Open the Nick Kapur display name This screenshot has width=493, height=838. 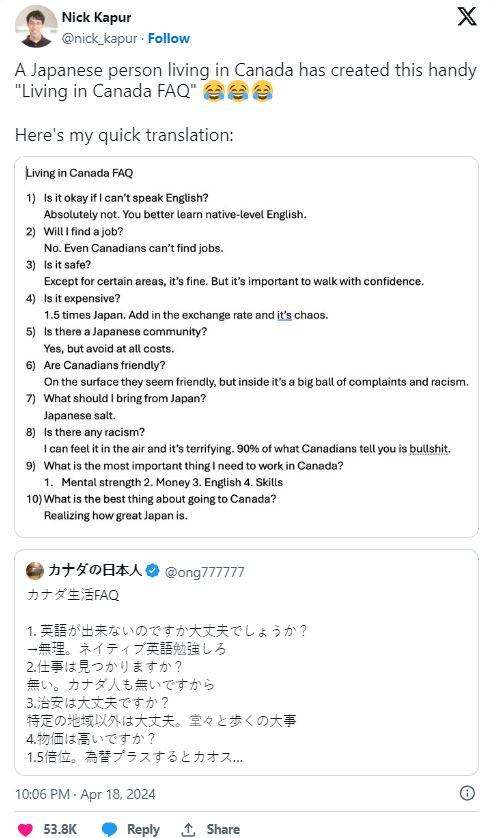[96, 17]
